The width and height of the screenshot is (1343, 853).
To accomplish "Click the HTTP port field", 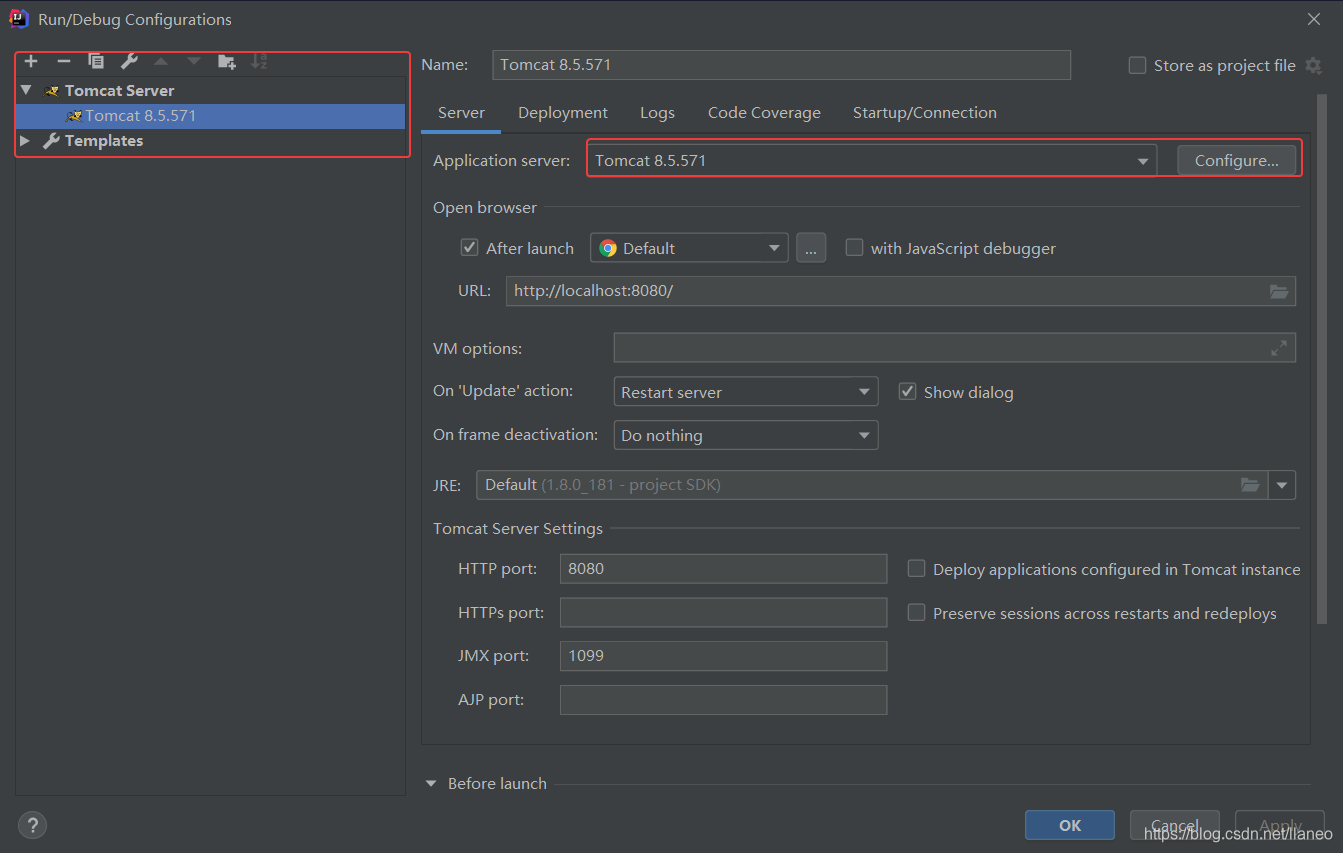I will tap(723, 569).
